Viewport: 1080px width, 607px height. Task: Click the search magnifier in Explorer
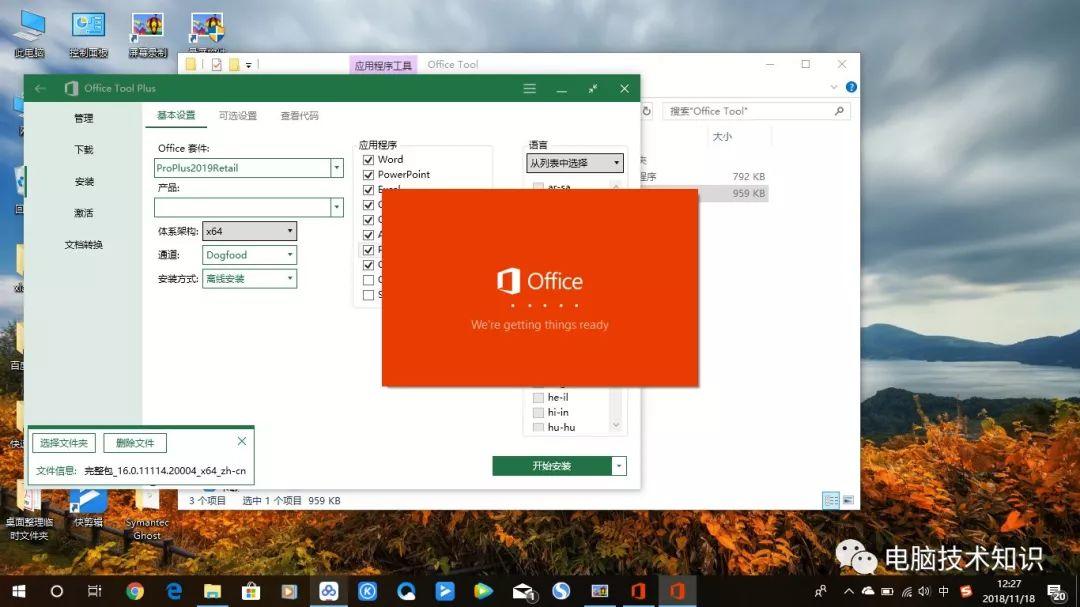(x=839, y=111)
